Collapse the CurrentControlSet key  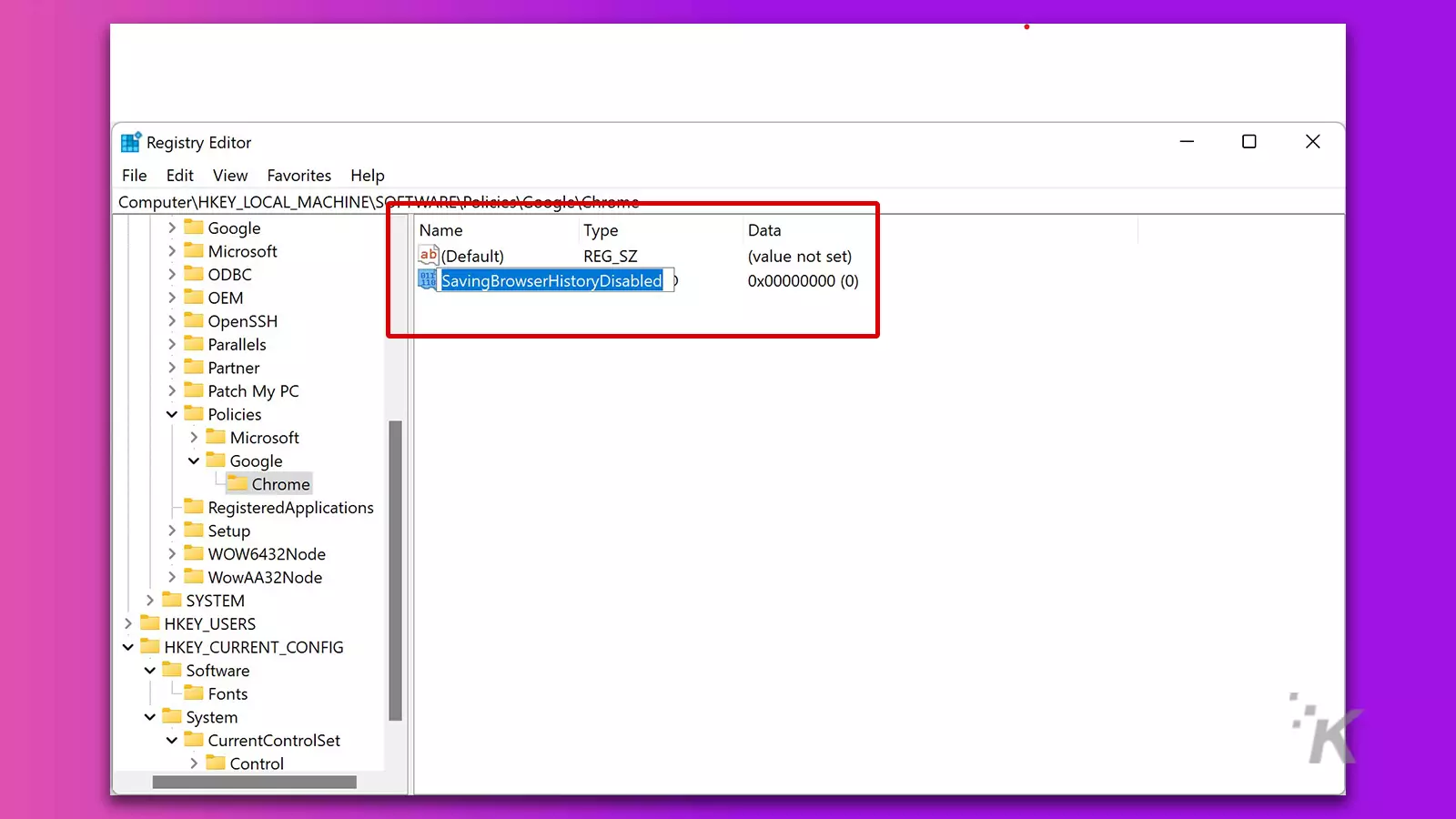tap(172, 741)
